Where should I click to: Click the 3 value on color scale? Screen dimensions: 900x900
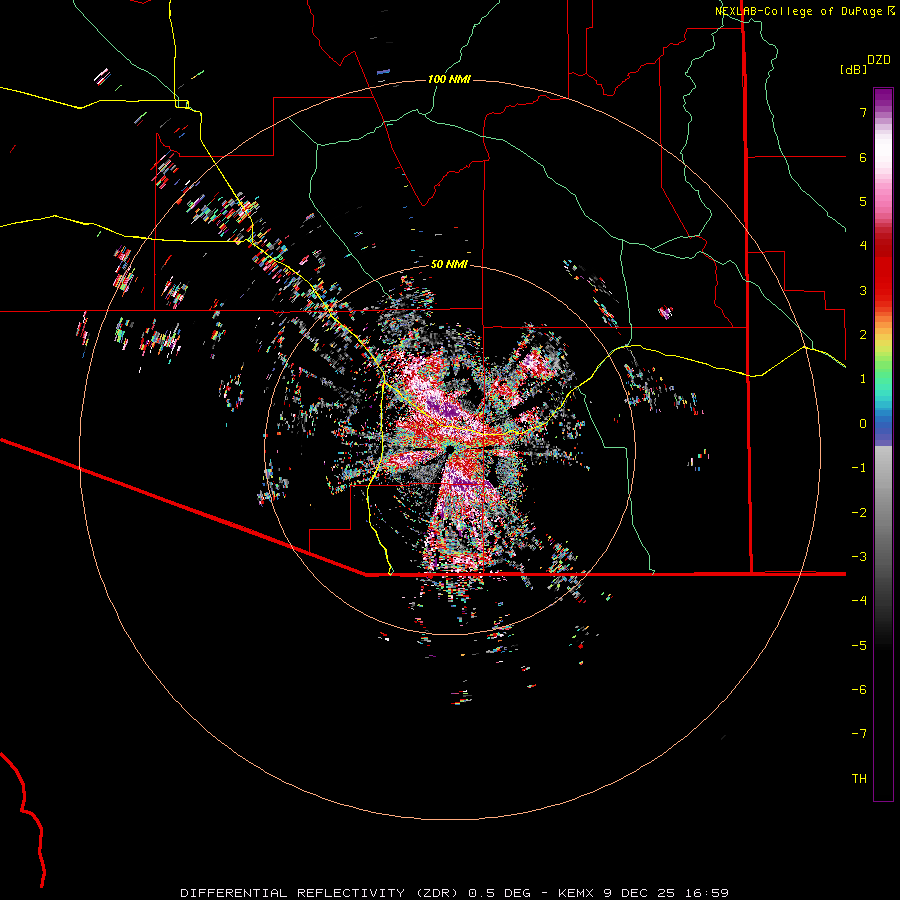863,290
